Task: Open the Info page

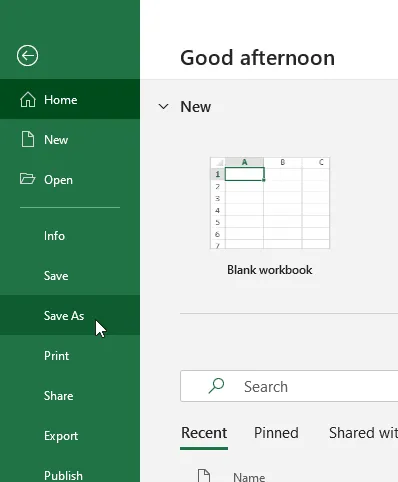Action: (70, 236)
